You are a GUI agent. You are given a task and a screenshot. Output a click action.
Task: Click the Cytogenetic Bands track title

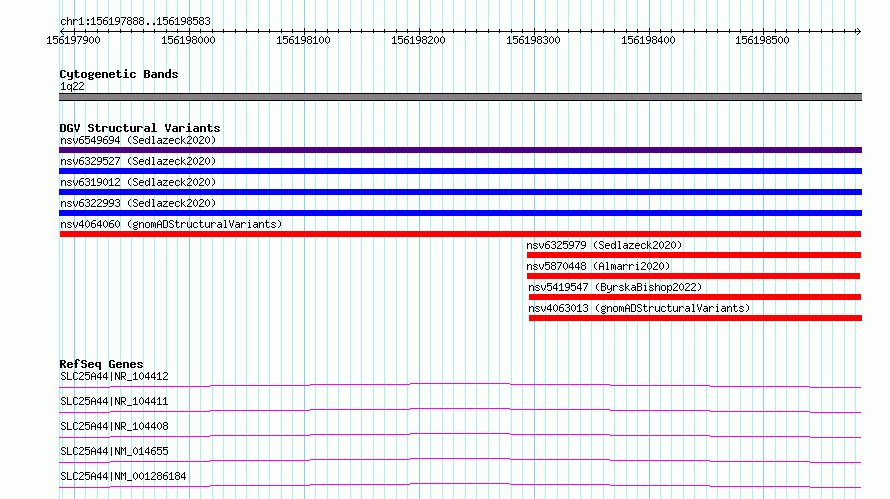pos(119,74)
